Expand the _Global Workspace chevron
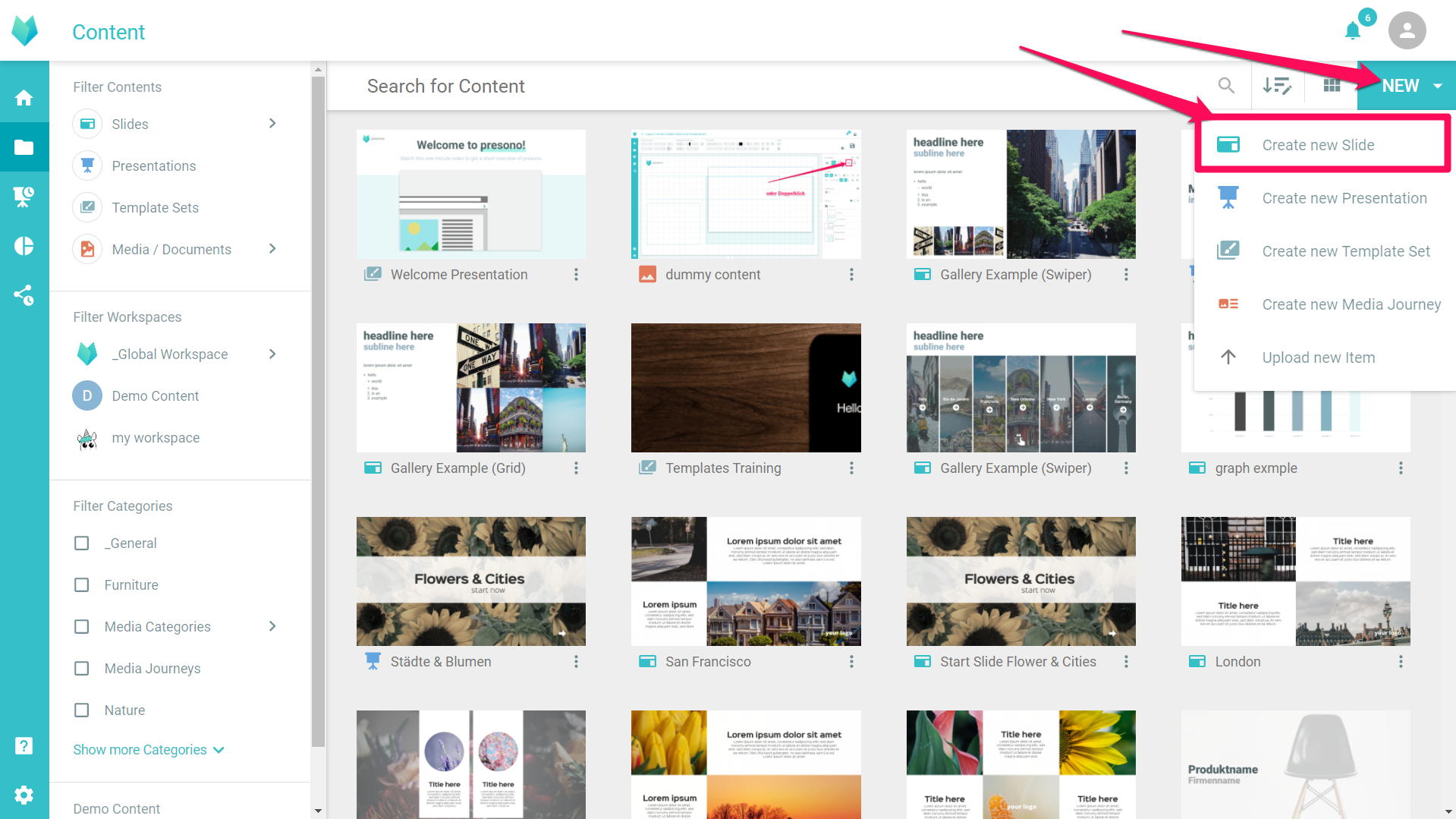The image size is (1456, 819). point(272,354)
